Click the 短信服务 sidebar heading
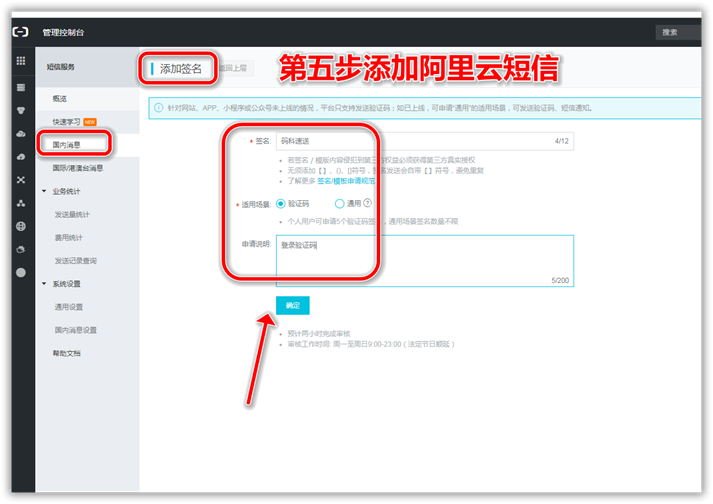Image resolution: width=713 pixels, height=504 pixels. pos(60,67)
